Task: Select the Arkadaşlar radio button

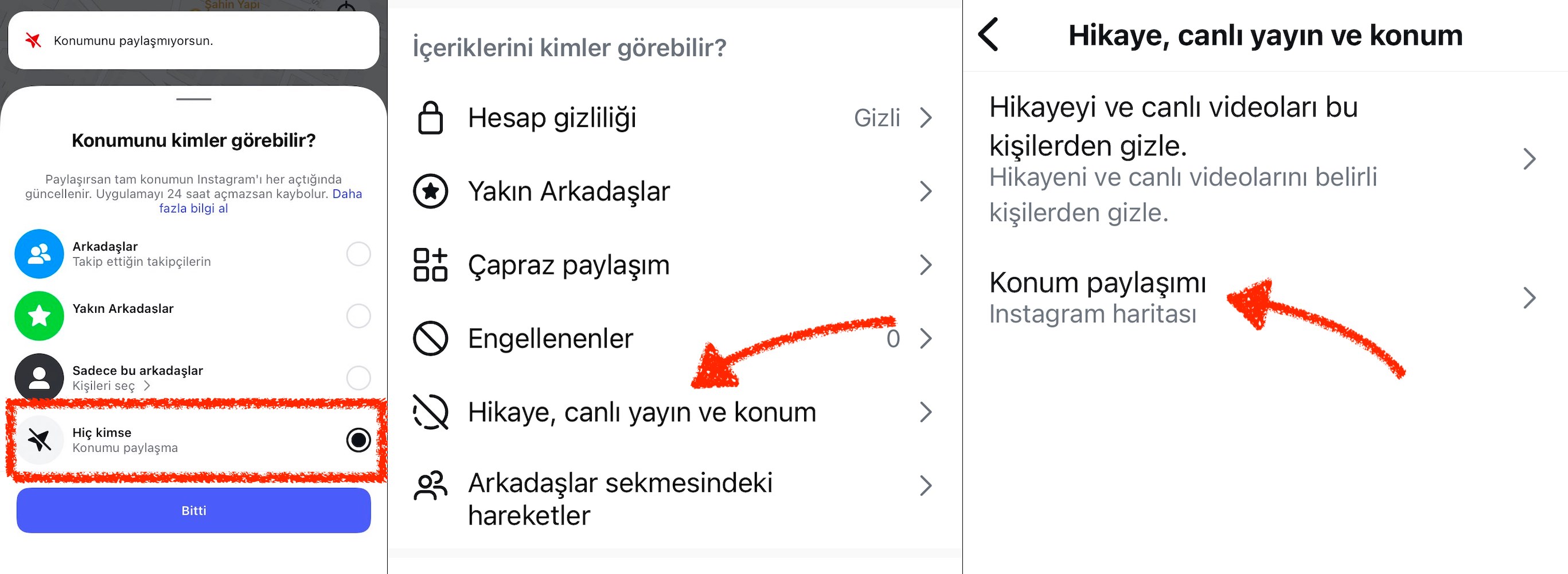Action: pyautogui.click(x=358, y=254)
